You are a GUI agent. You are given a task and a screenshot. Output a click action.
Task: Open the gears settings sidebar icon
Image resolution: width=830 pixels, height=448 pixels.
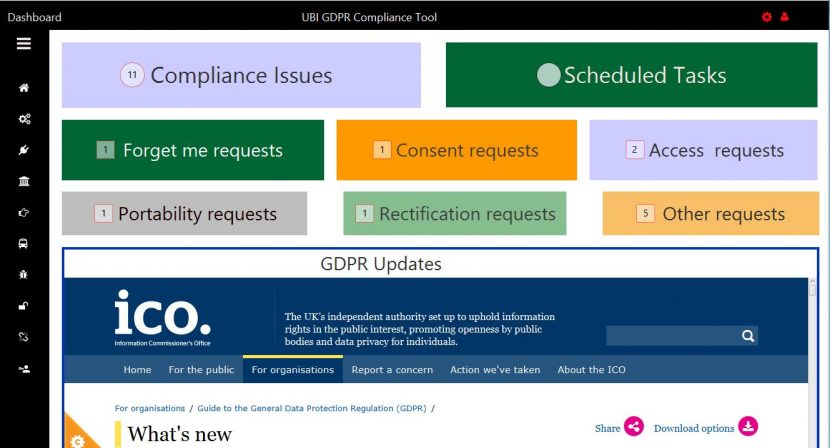coord(24,119)
